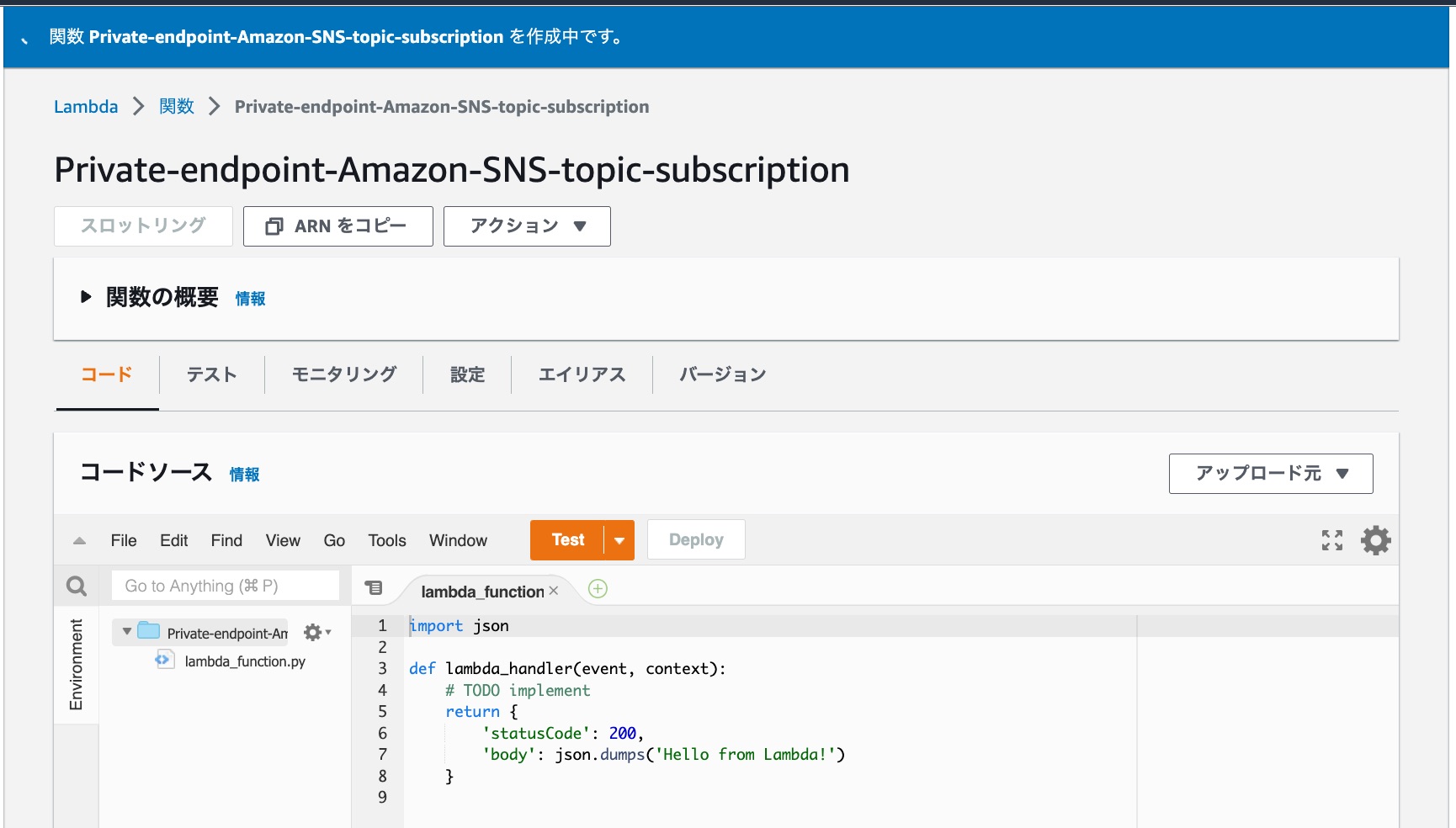This screenshot has width=1456, height=828.
Task: Click the magnifying glass search icon in Environment panel
Action: (x=77, y=586)
